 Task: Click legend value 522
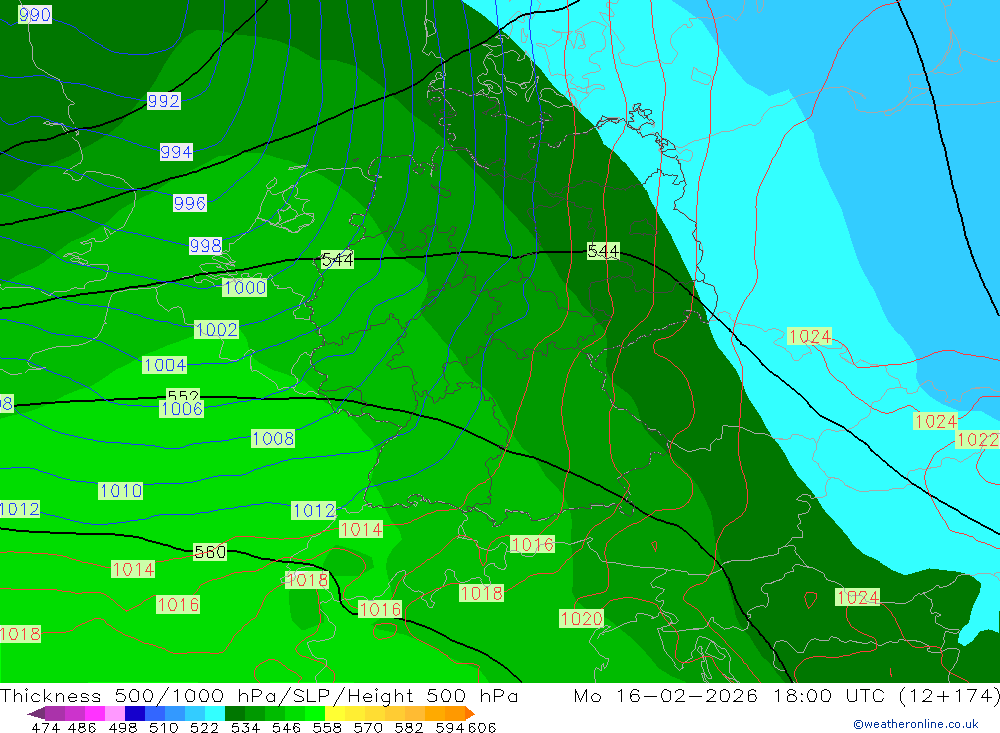[x=204, y=728]
